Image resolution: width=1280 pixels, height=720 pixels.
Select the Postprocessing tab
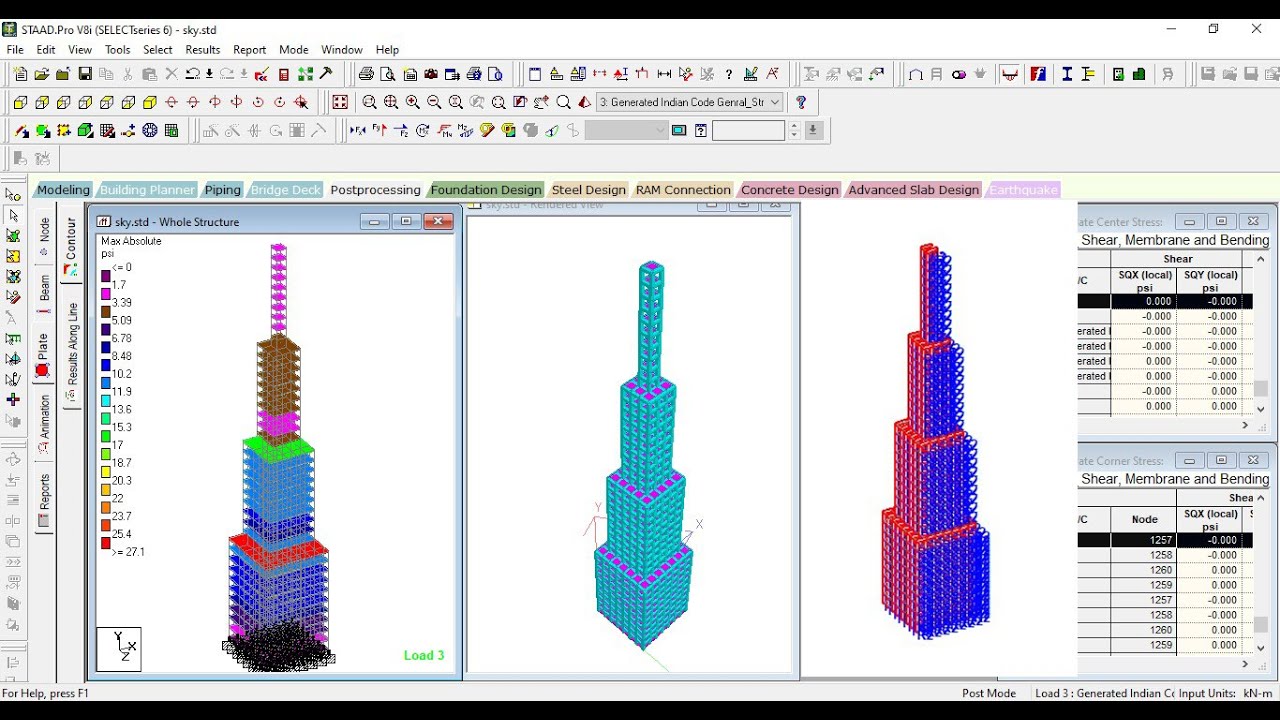tap(375, 189)
